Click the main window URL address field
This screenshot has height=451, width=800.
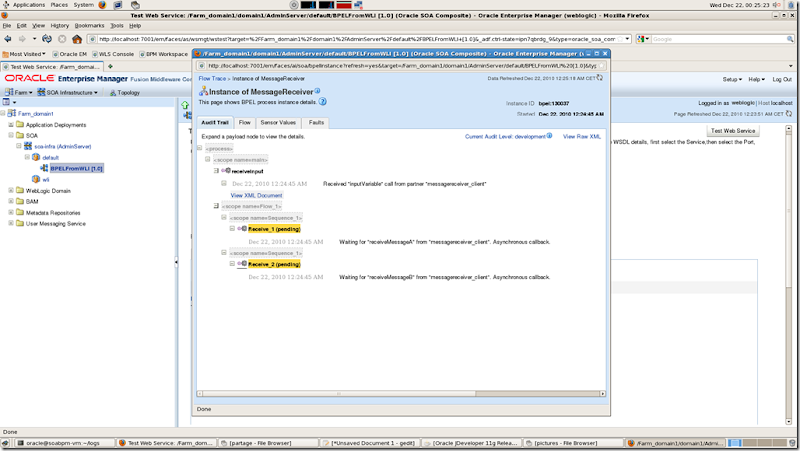pos(360,39)
